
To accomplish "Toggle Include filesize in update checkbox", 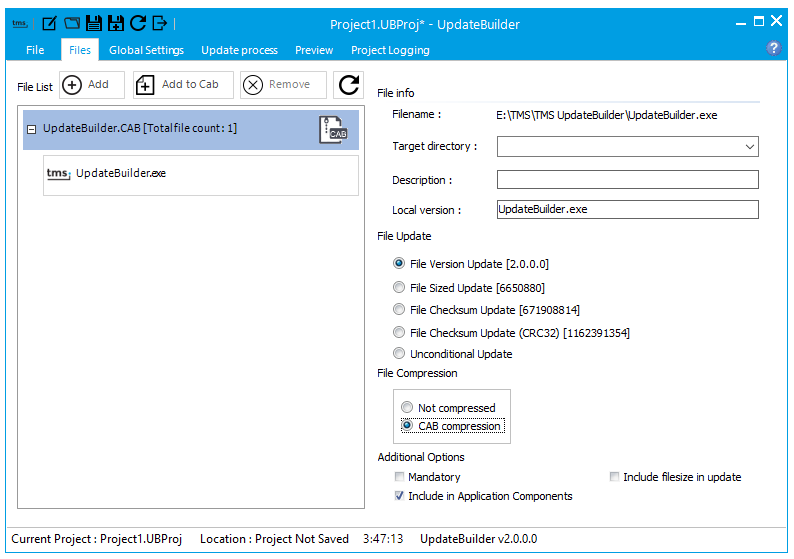I will coord(676,477).
